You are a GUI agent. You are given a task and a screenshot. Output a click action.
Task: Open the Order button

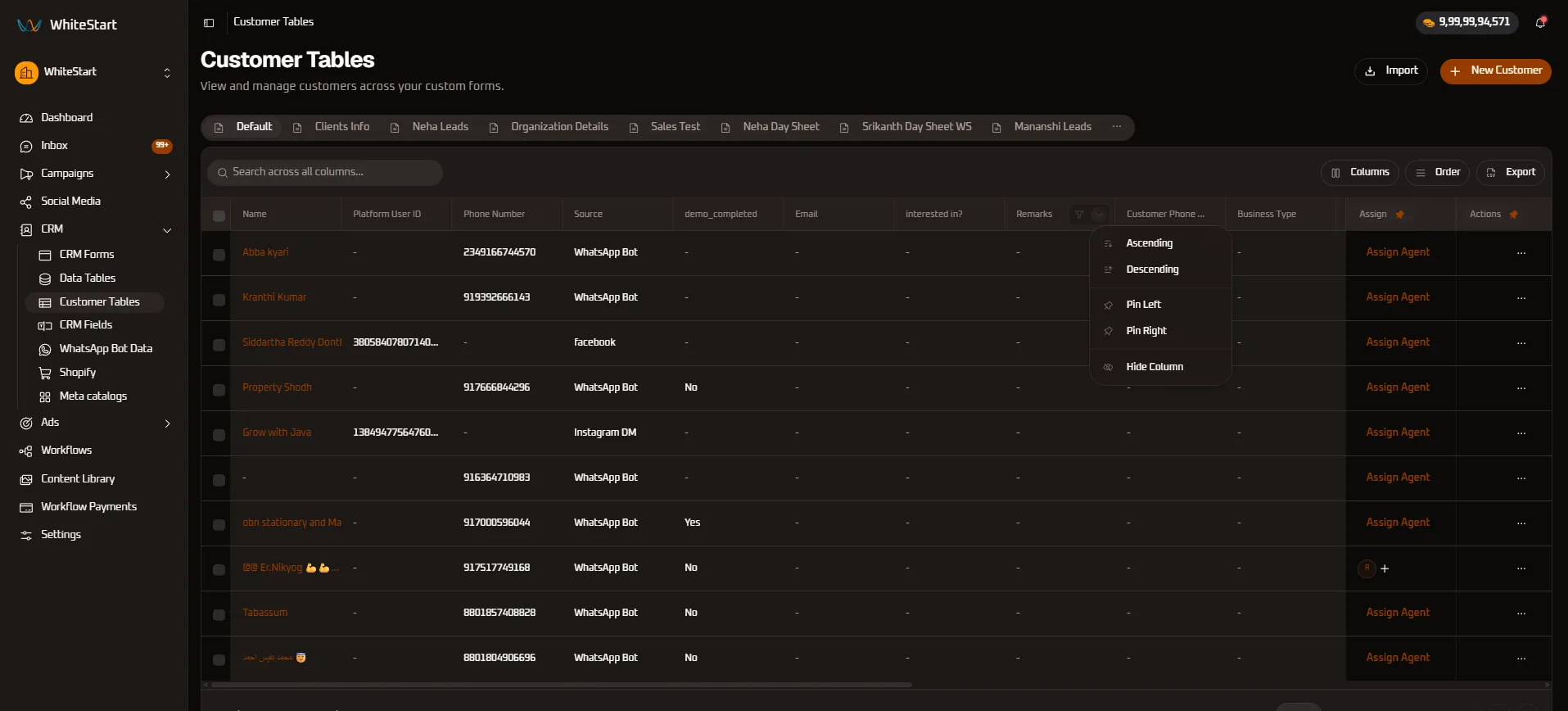1438,173
